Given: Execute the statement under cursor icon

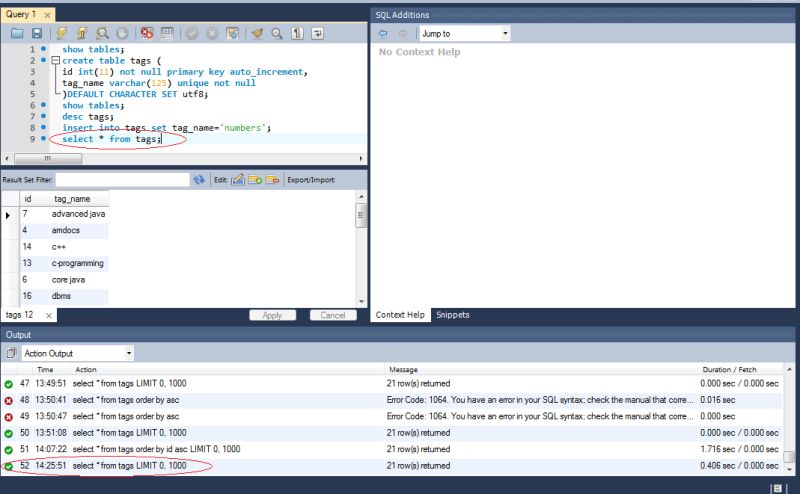Looking at the screenshot, I should click(82, 34).
